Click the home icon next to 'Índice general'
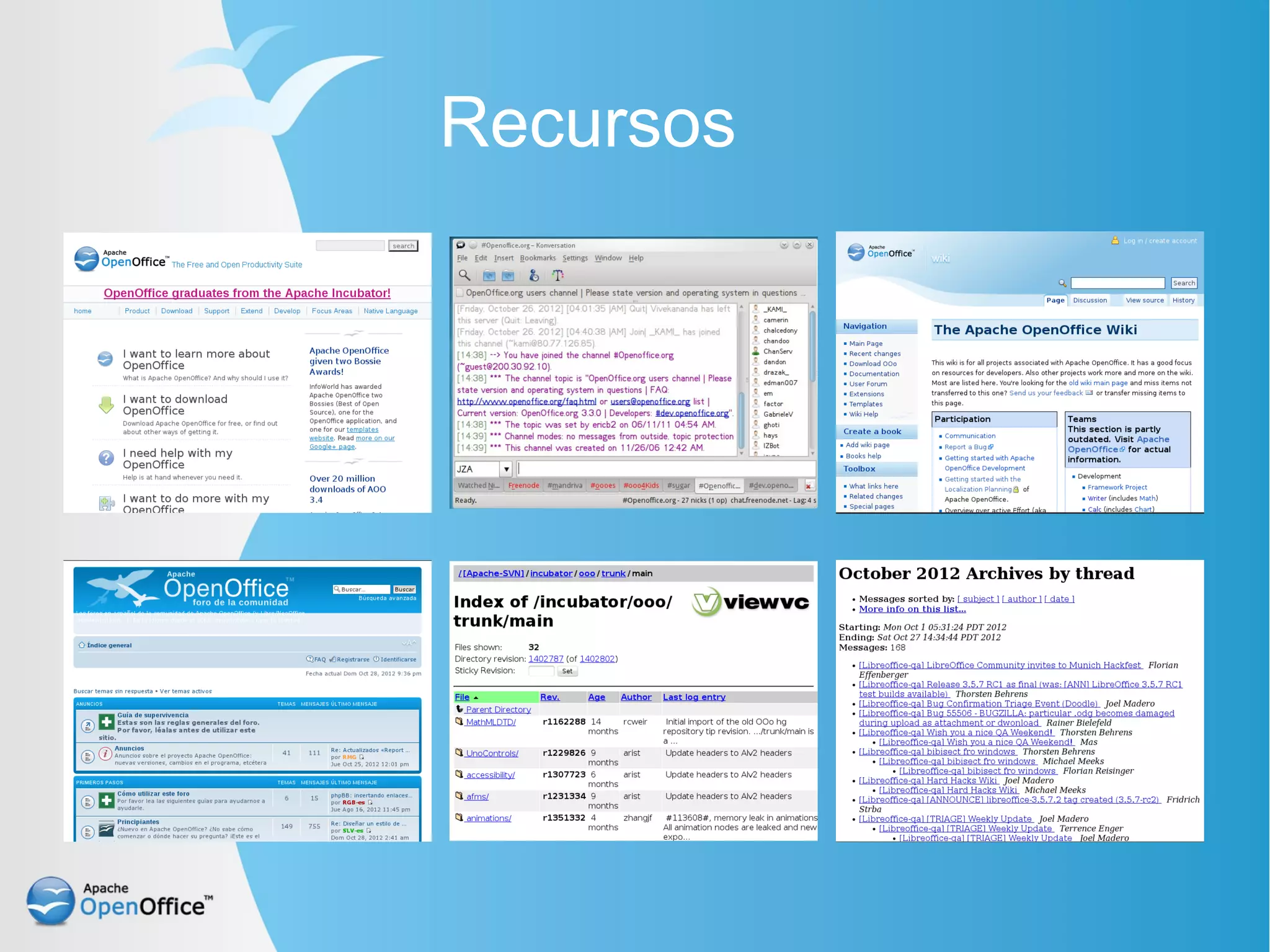 pyautogui.click(x=82, y=645)
